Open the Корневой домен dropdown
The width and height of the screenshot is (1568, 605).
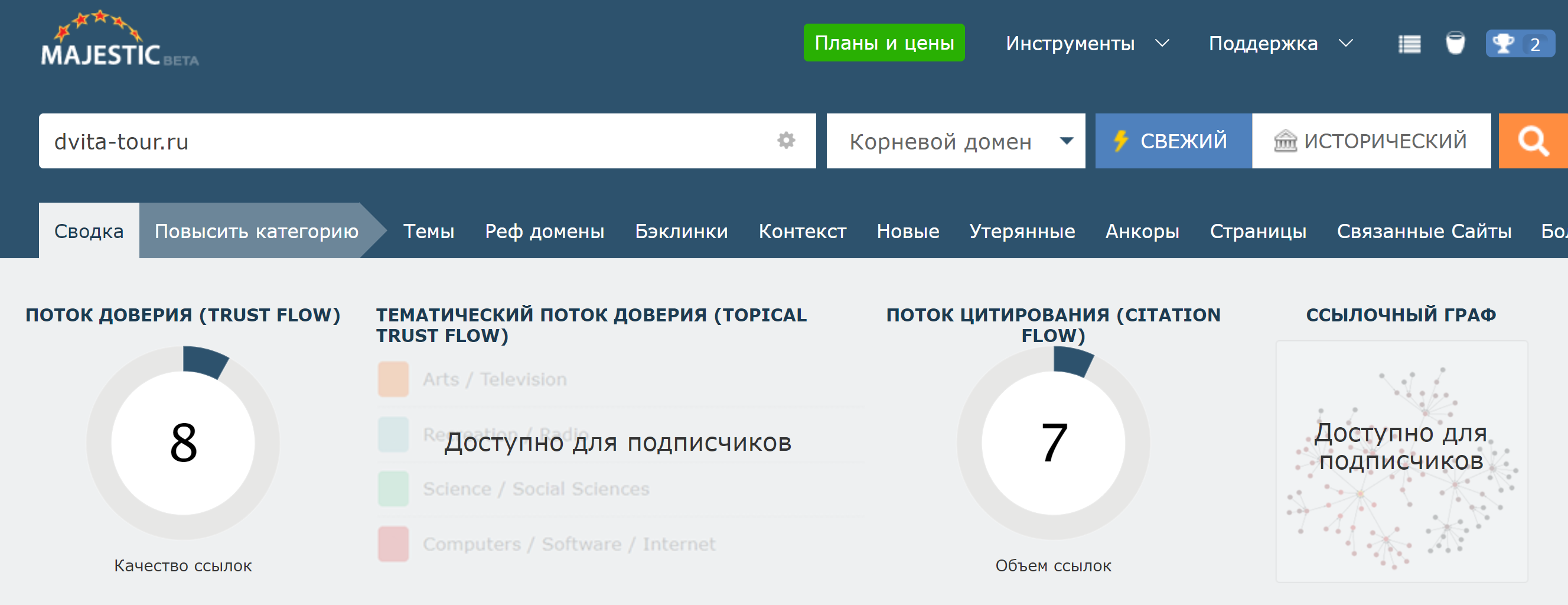click(x=956, y=141)
